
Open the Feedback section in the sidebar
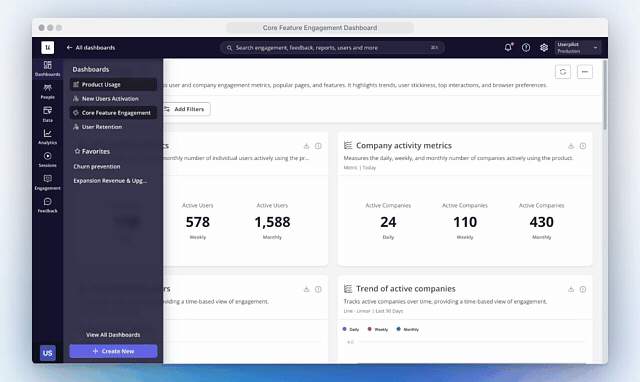tap(47, 205)
